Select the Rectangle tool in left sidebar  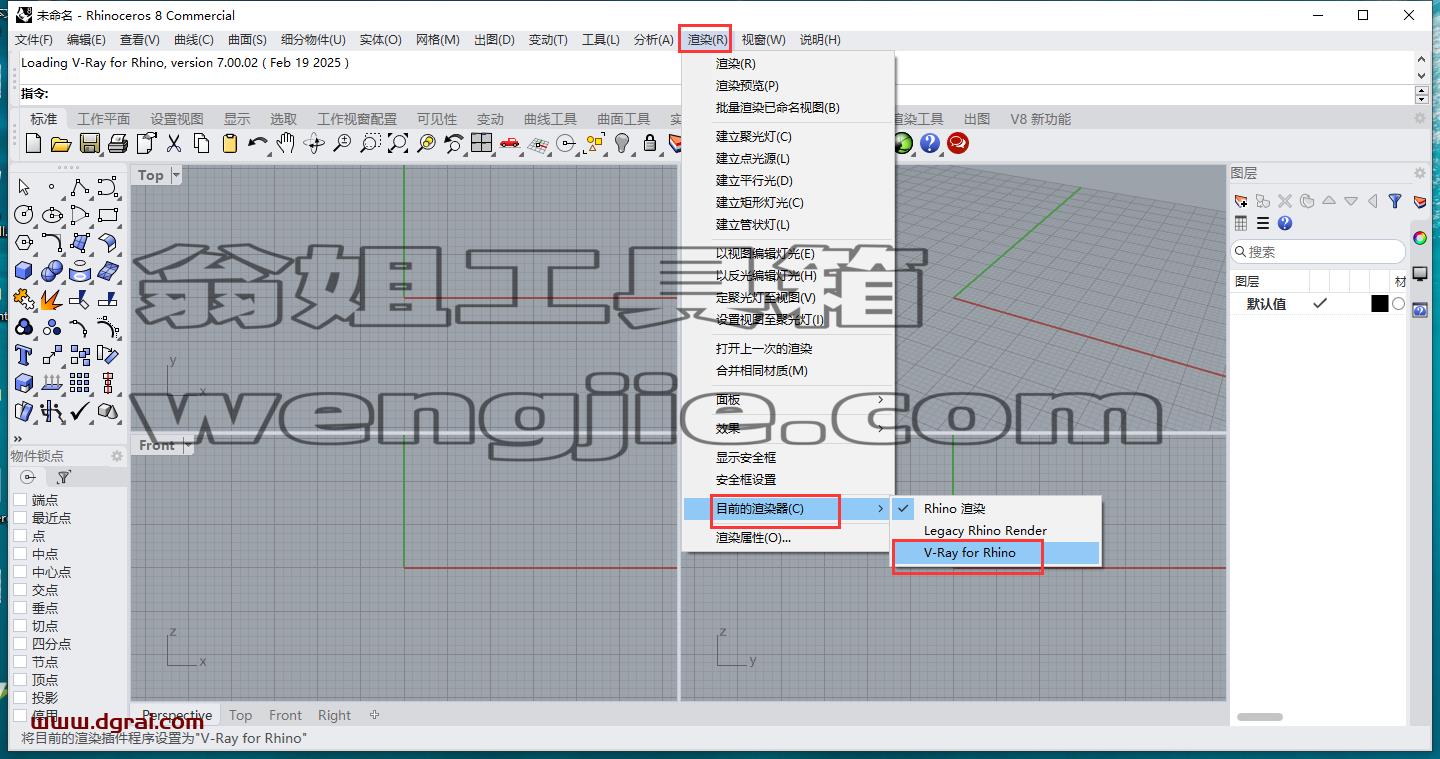pos(108,214)
